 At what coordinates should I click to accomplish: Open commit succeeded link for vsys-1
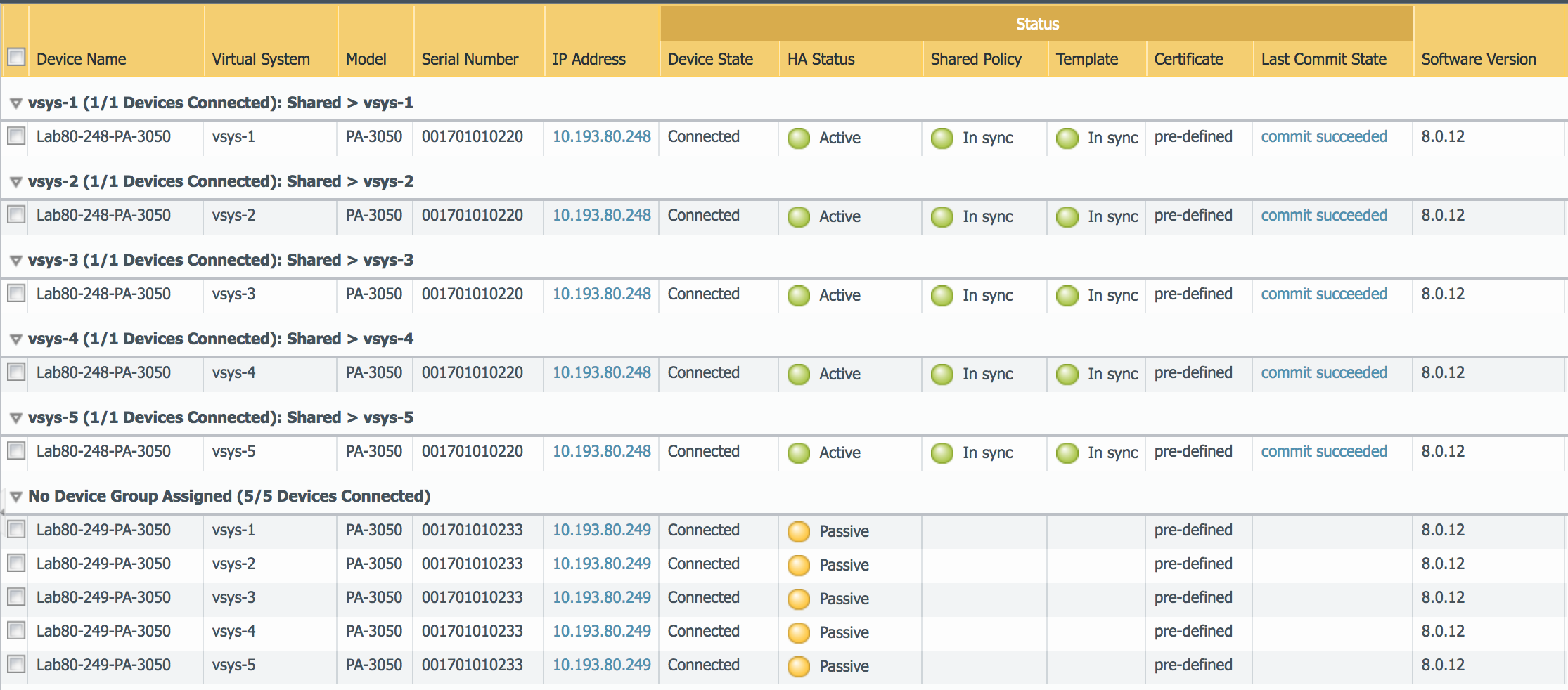click(x=1323, y=137)
